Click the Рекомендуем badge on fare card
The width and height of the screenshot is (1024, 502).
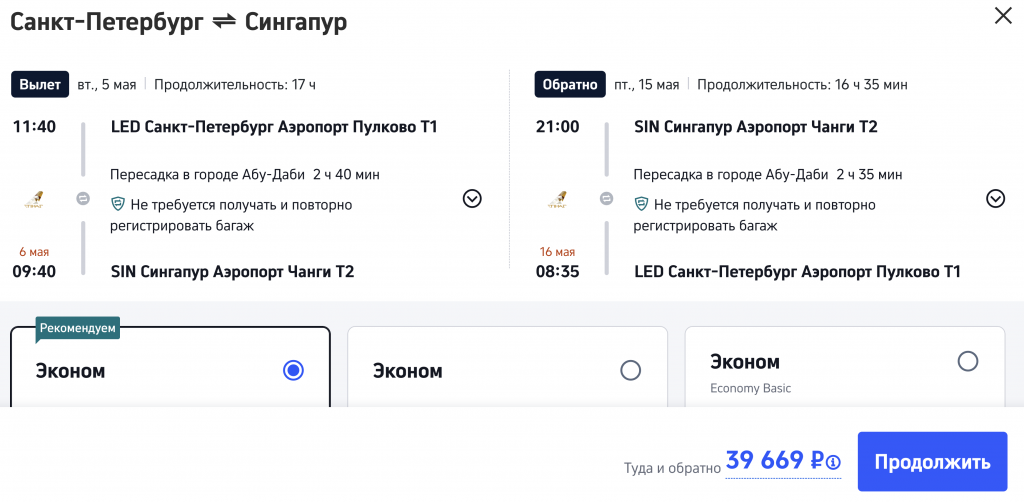79,328
